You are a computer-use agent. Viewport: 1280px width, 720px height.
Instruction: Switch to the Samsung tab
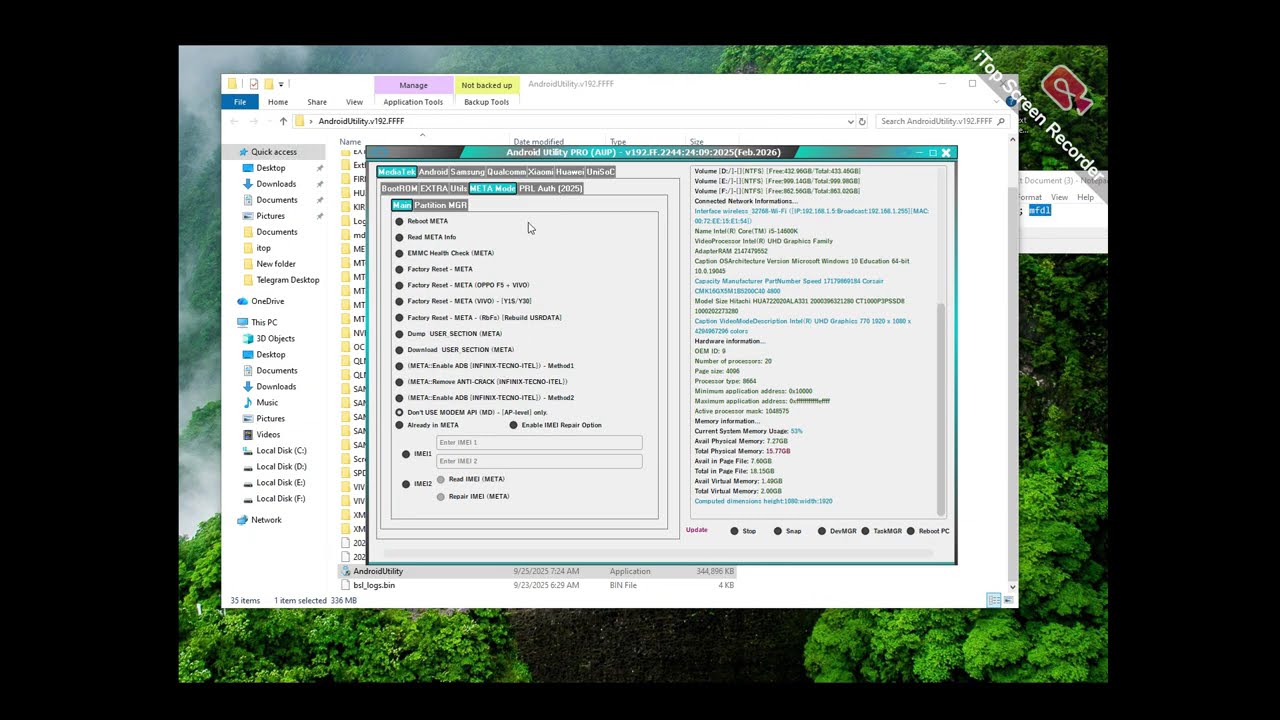(467, 172)
